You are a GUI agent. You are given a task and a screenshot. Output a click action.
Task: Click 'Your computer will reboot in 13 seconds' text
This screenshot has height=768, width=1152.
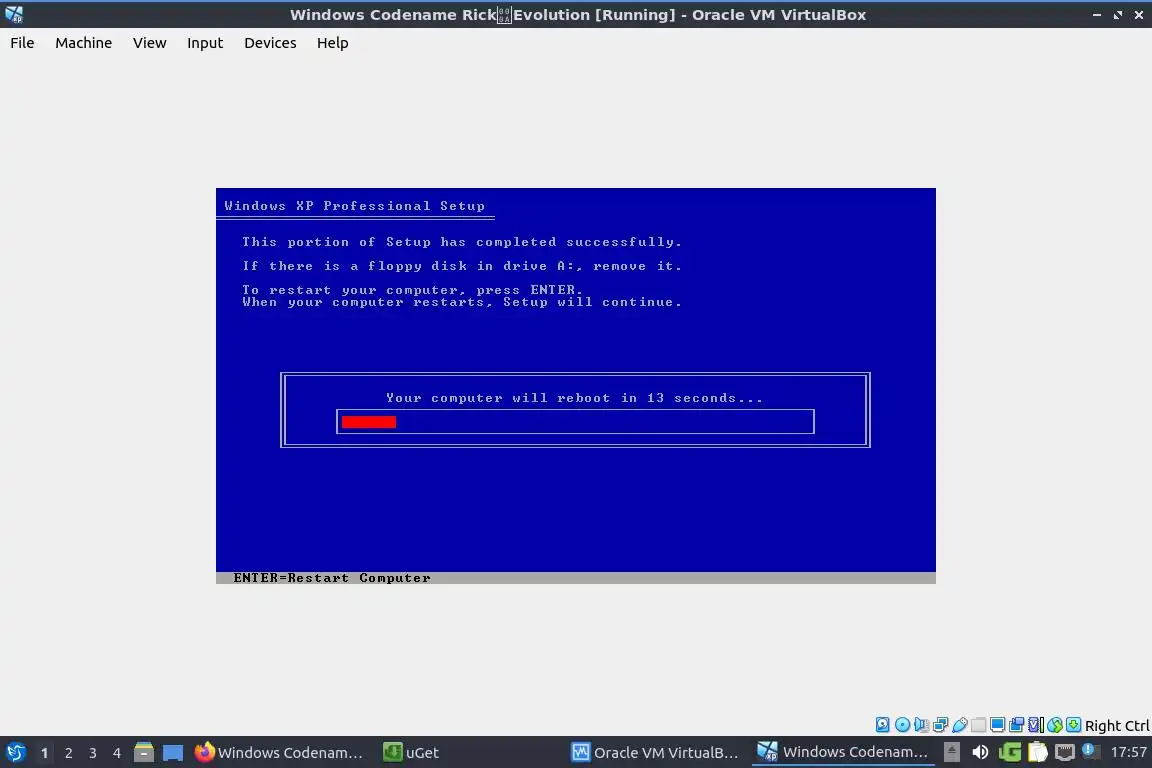coord(575,398)
